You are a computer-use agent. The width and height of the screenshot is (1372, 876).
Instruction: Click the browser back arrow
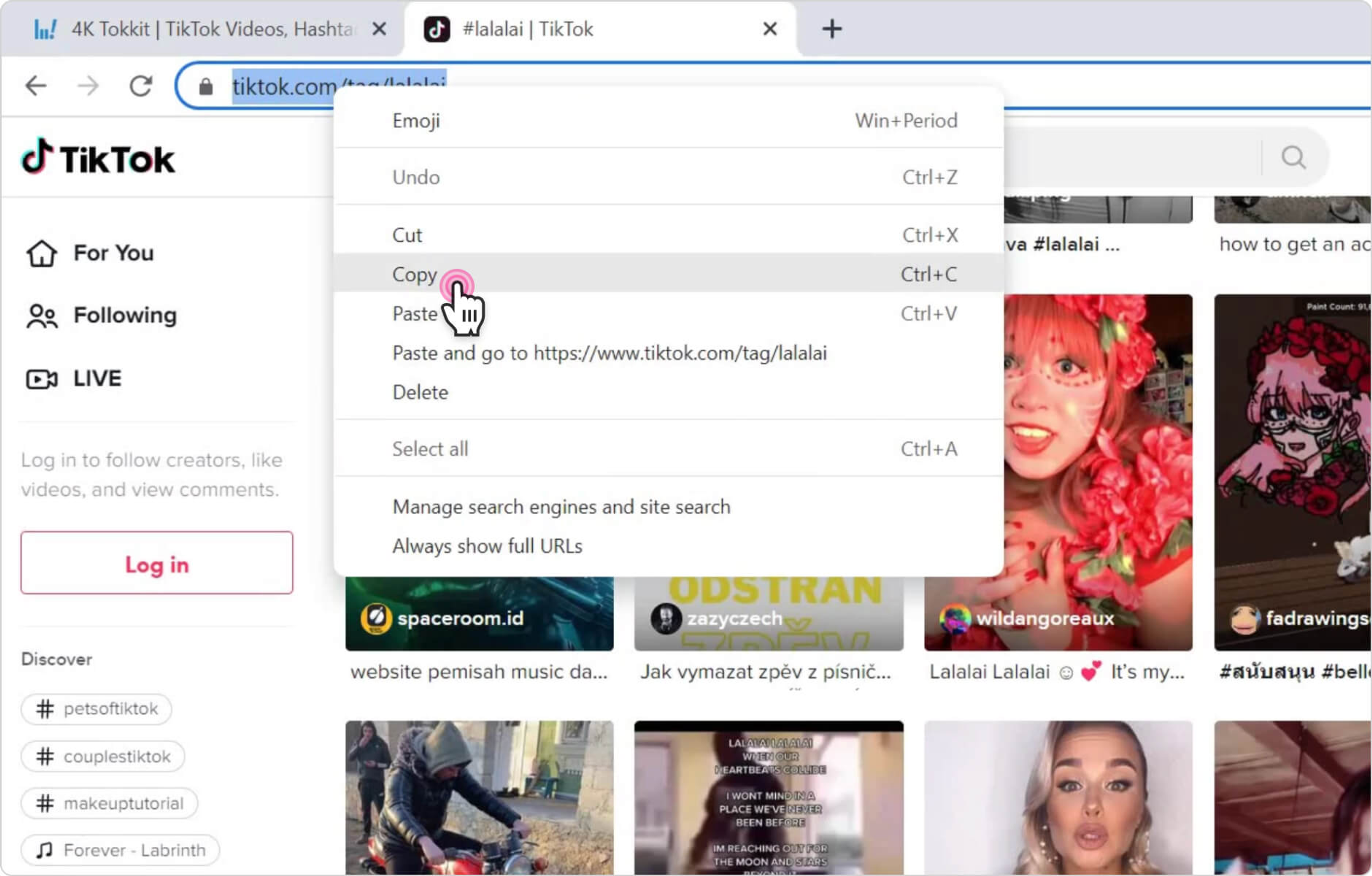coord(36,86)
